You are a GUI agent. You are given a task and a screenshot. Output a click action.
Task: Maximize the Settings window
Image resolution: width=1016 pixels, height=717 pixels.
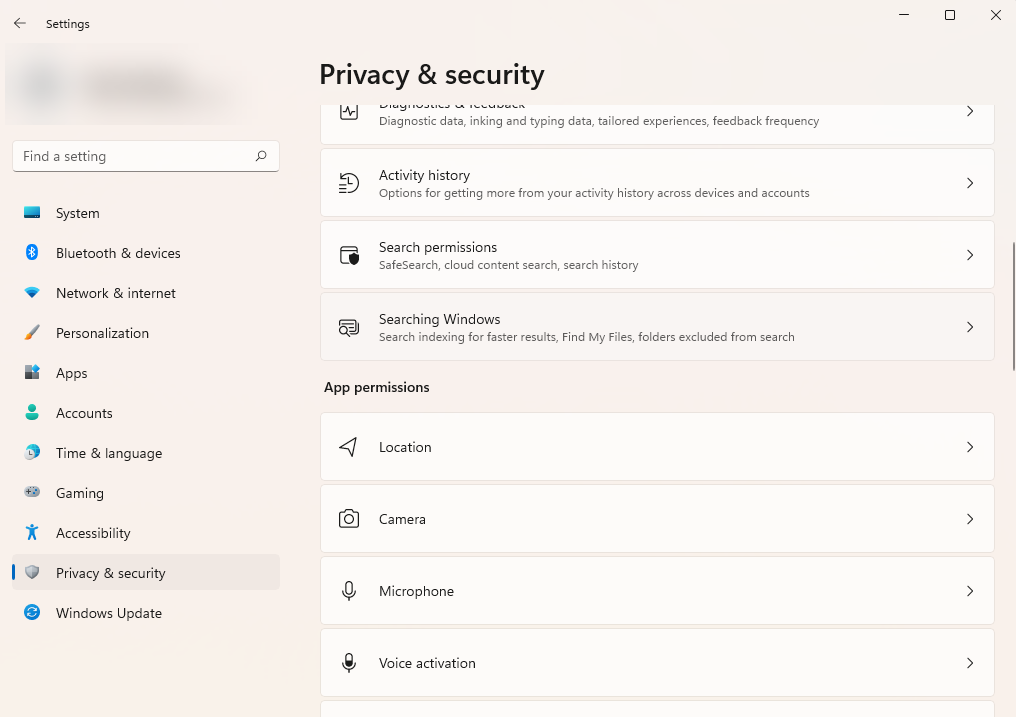[x=950, y=15]
